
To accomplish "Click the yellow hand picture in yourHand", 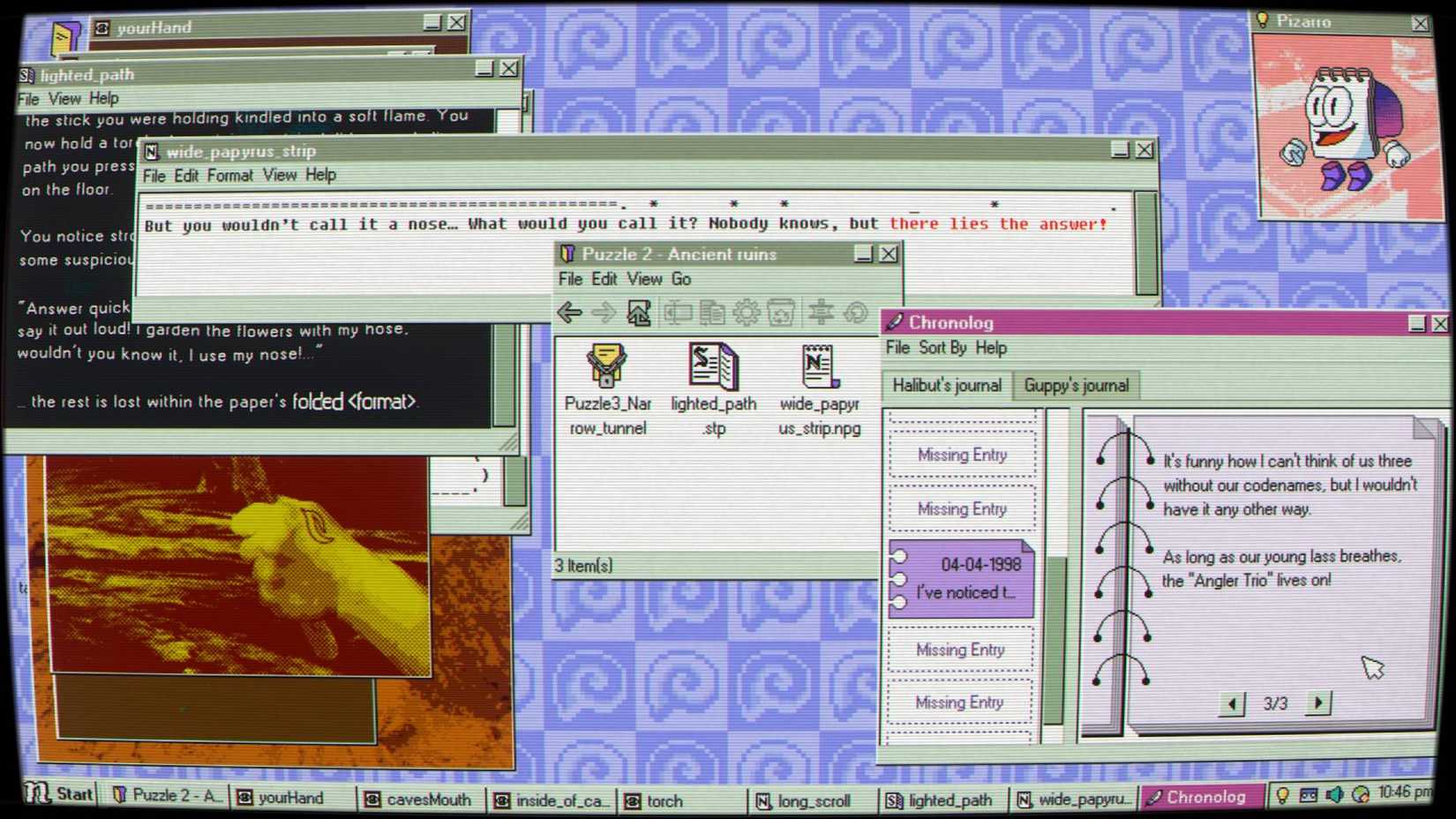I will [237, 567].
